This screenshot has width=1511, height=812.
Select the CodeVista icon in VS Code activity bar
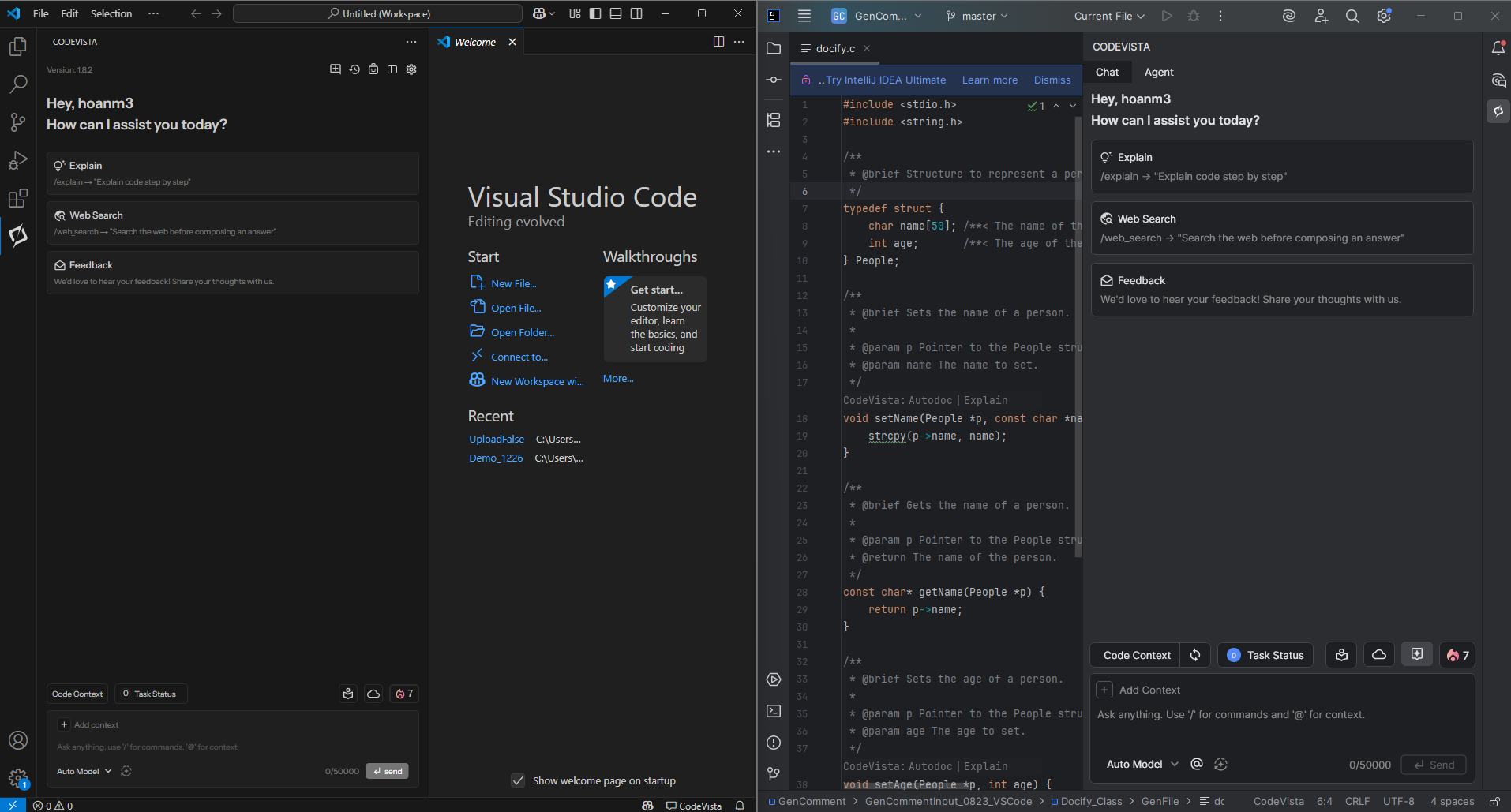[x=18, y=235]
